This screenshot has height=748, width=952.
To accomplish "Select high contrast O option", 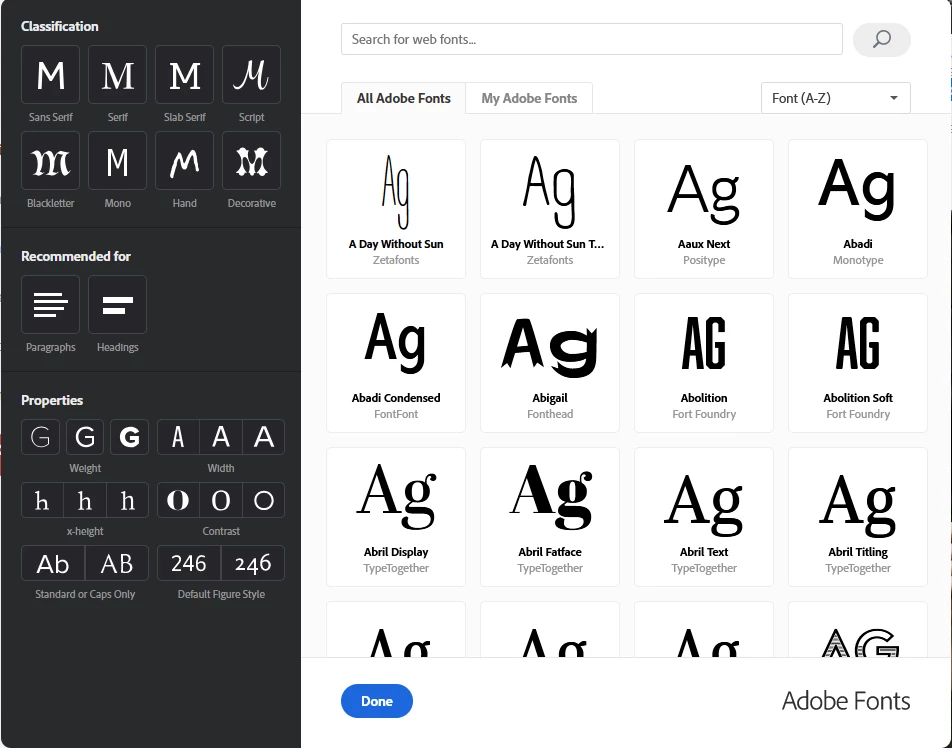I will pos(178,500).
